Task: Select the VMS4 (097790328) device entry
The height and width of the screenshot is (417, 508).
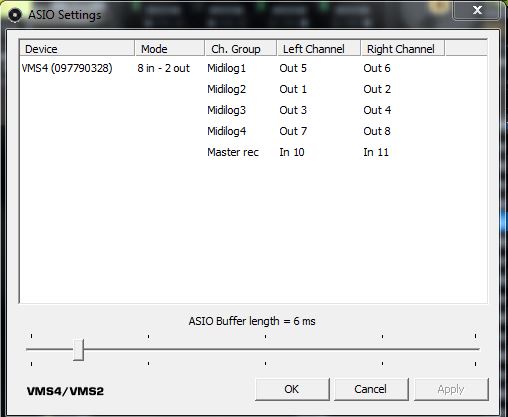Action: (67, 68)
